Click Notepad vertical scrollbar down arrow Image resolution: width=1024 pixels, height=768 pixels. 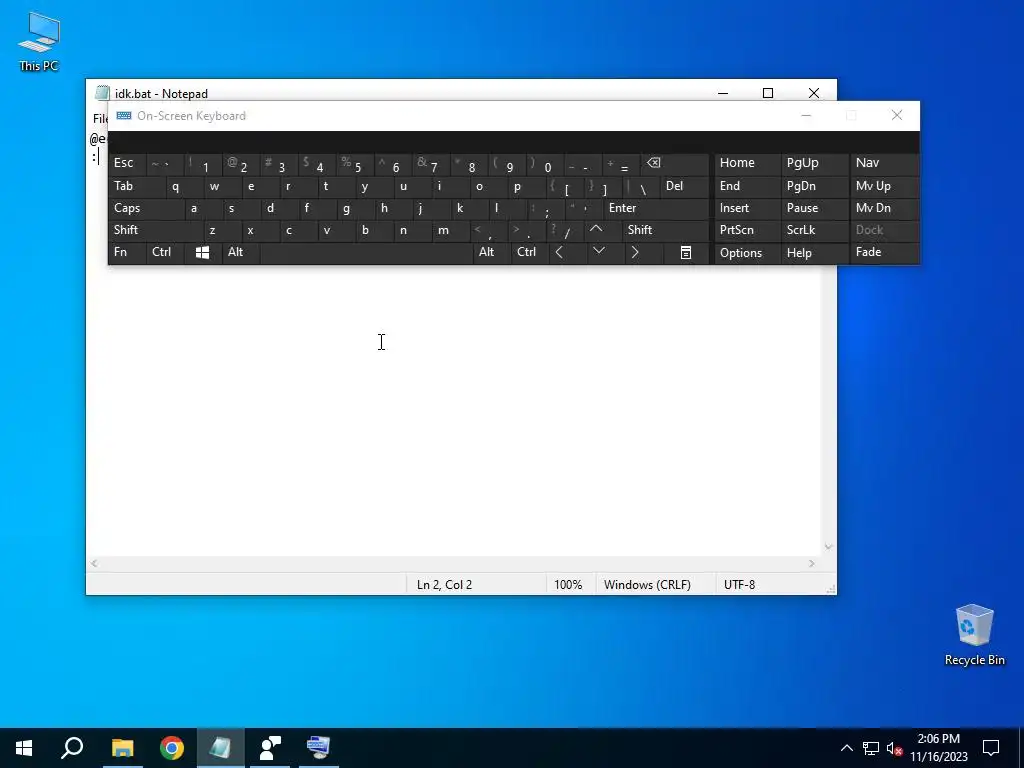tap(828, 547)
